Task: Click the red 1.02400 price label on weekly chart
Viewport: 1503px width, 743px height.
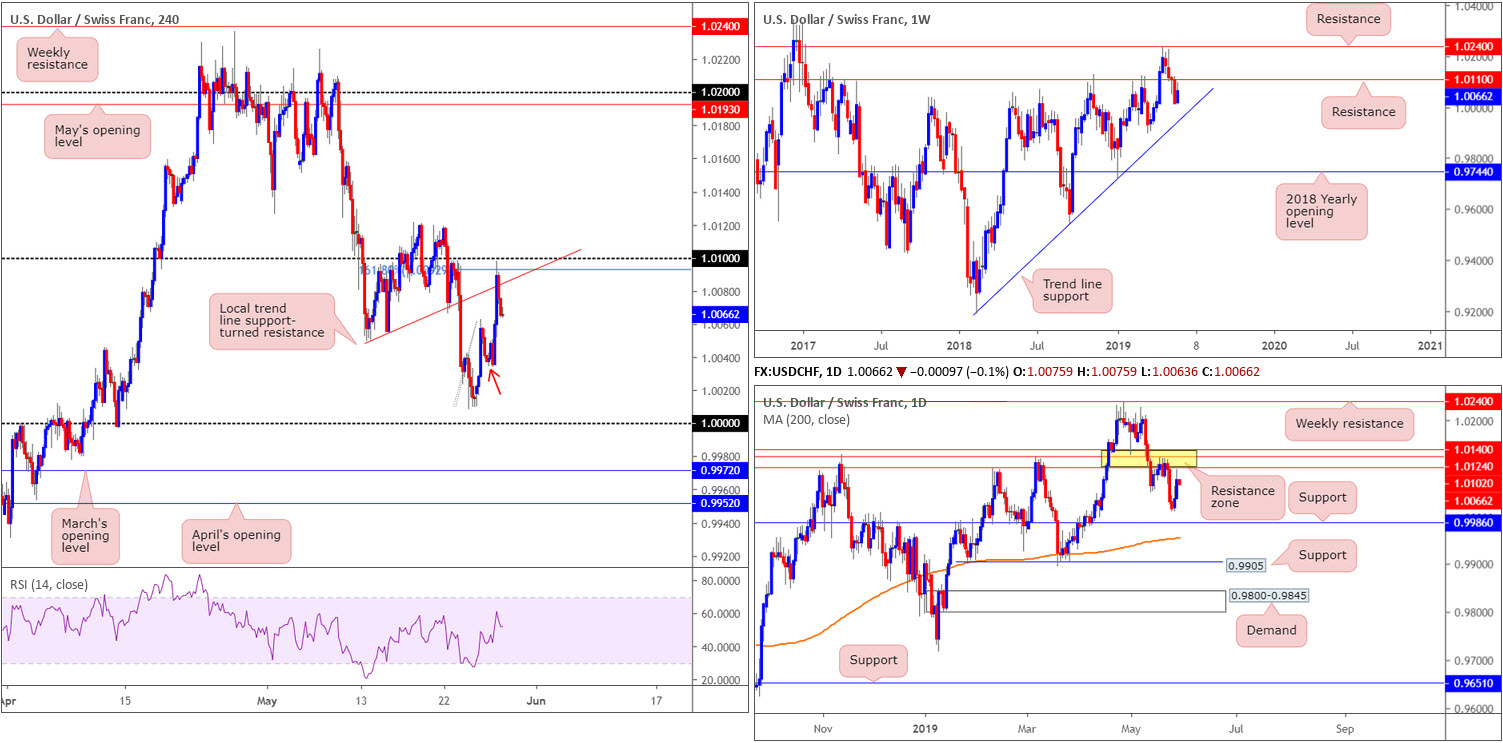Action: (1475, 46)
